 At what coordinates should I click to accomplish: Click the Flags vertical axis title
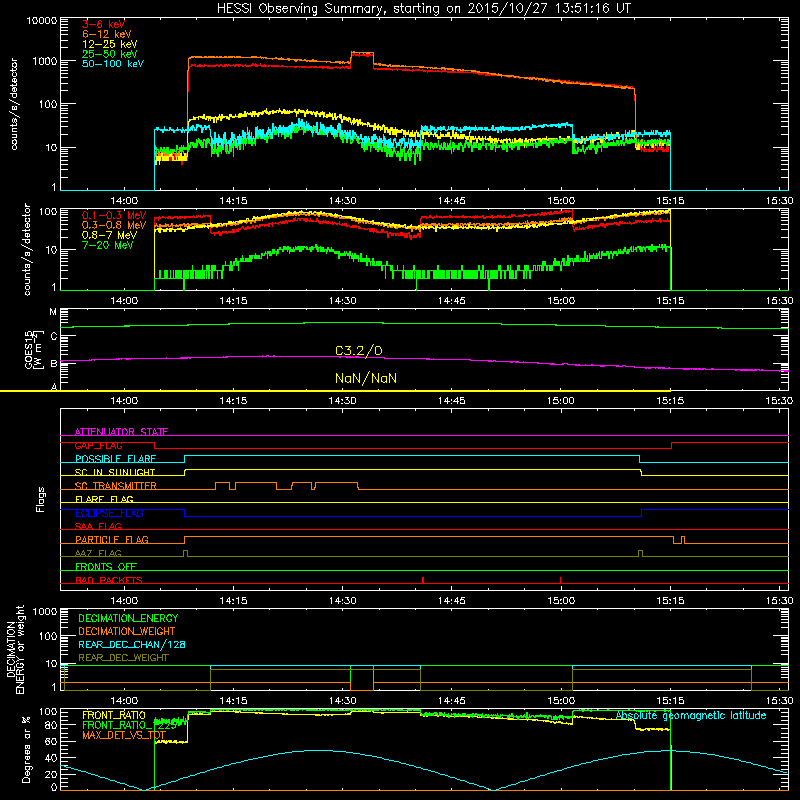(x=40, y=500)
